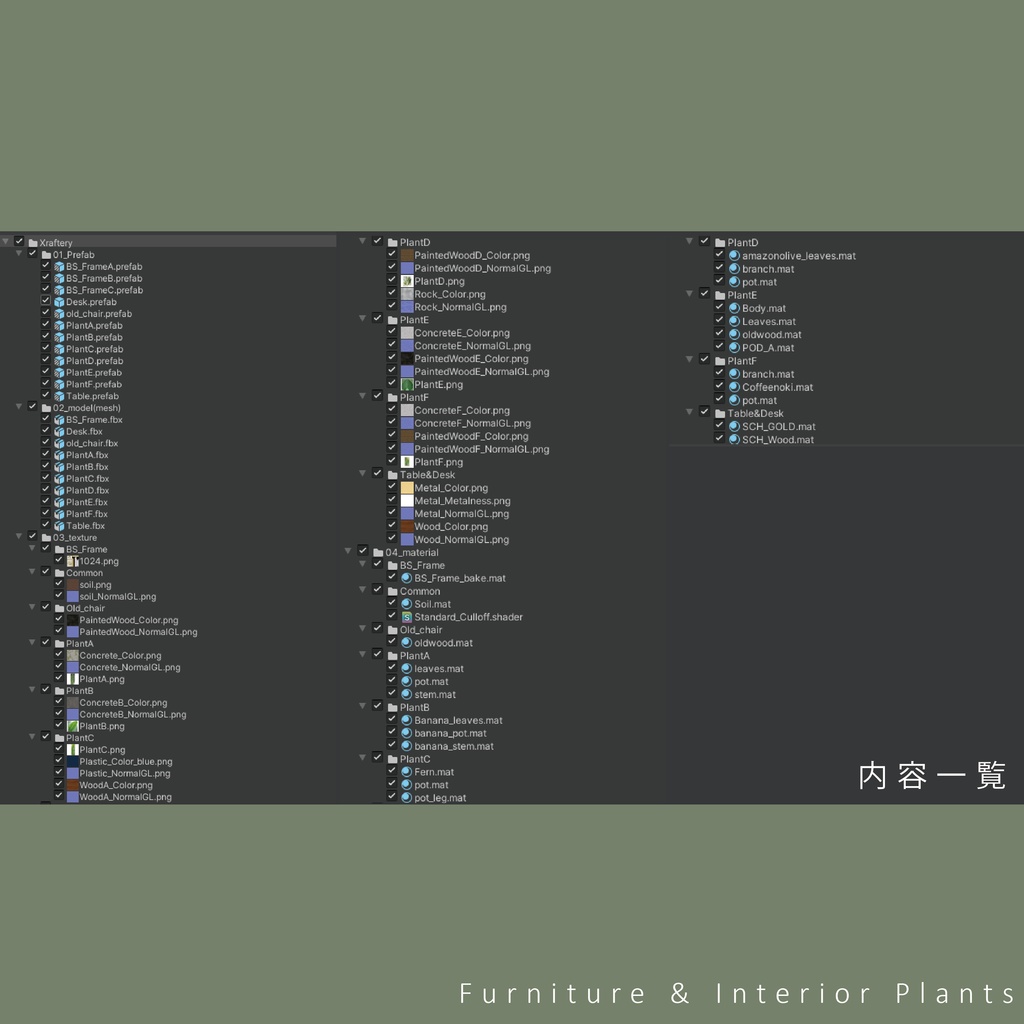Image resolution: width=1024 pixels, height=1024 pixels.
Task: Toggle the banana_pot.mat checkbox
Action: point(392,733)
